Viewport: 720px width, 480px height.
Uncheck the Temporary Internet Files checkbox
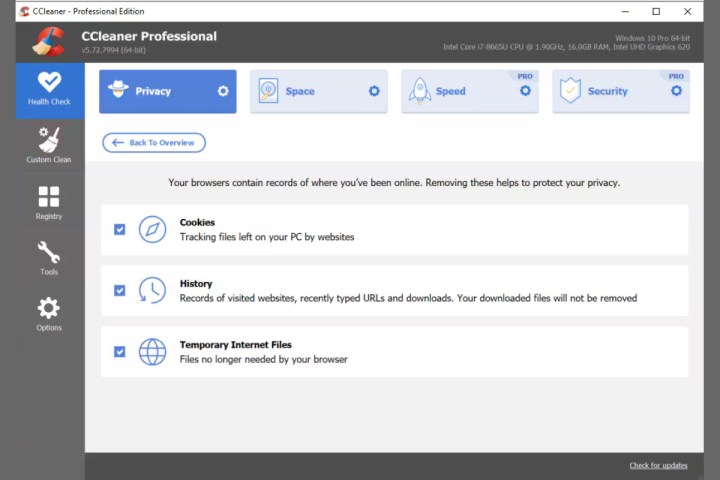pyautogui.click(x=120, y=352)
